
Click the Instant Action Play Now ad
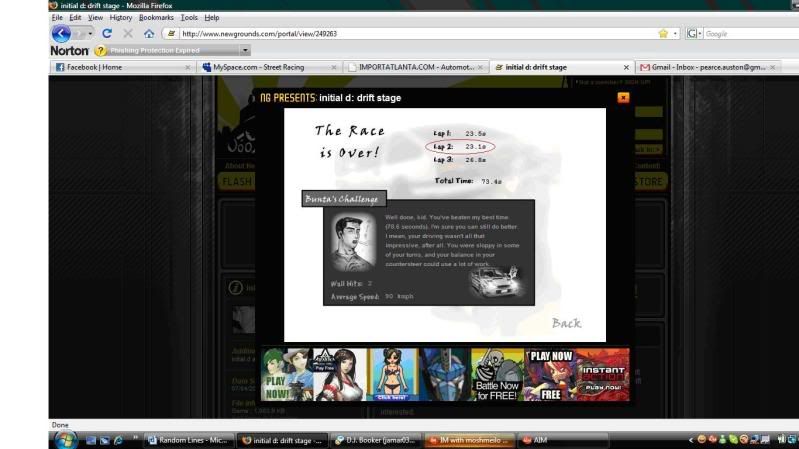[x=603, y=375]
